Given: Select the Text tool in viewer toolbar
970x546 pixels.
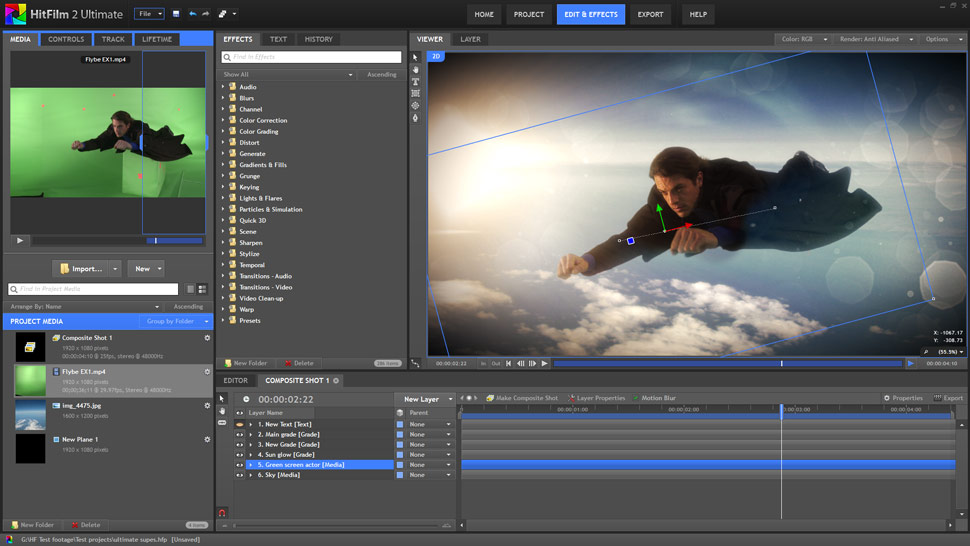Looking at the screenshot, I should click(x=416, y=82).
